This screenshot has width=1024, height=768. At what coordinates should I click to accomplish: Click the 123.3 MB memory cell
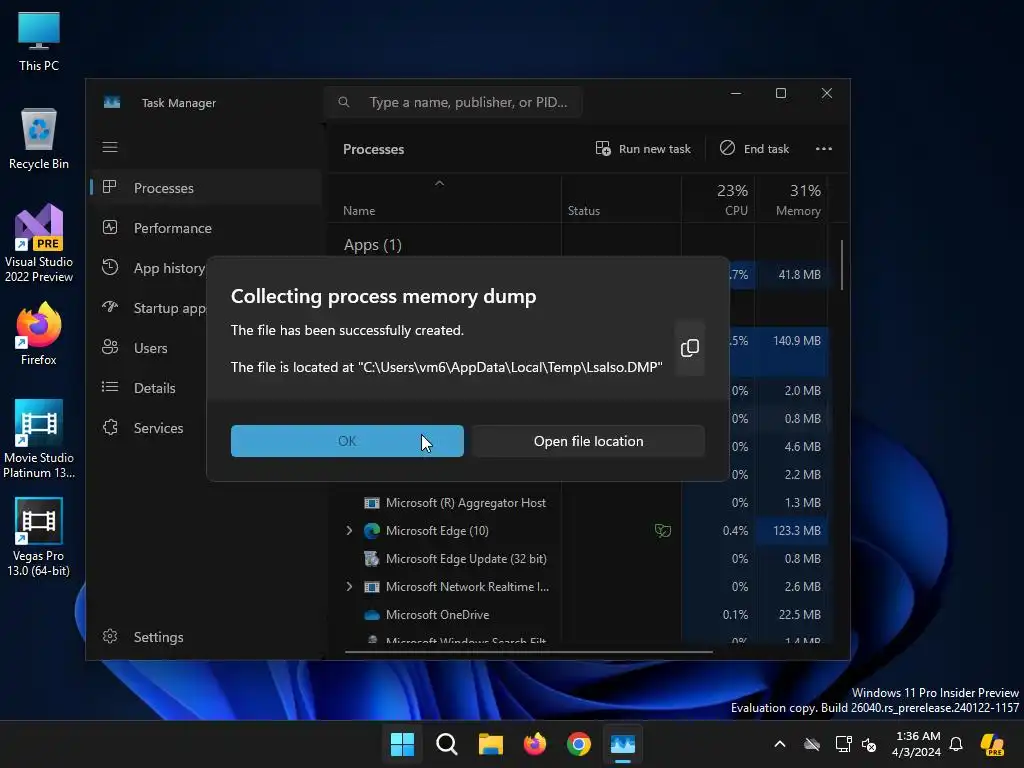pos(792,530)
